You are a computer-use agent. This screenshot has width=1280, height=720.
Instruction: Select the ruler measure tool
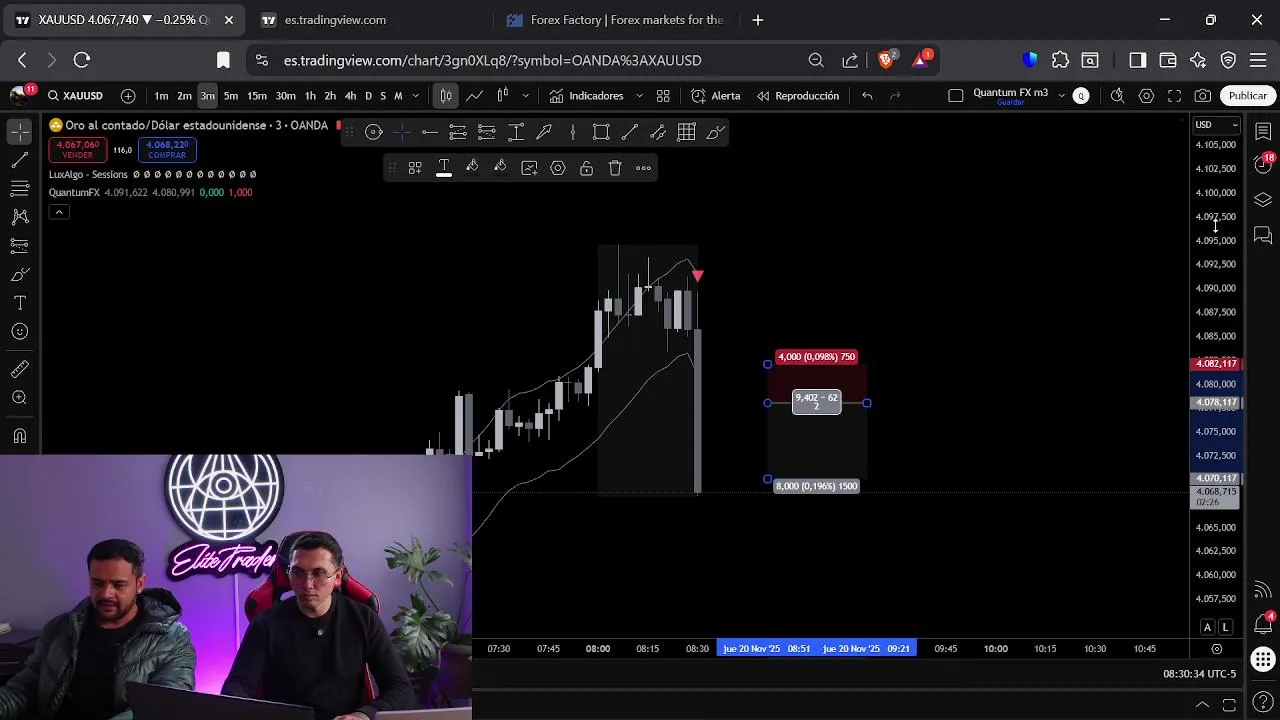pyautogui.click(x=19, y=369)
